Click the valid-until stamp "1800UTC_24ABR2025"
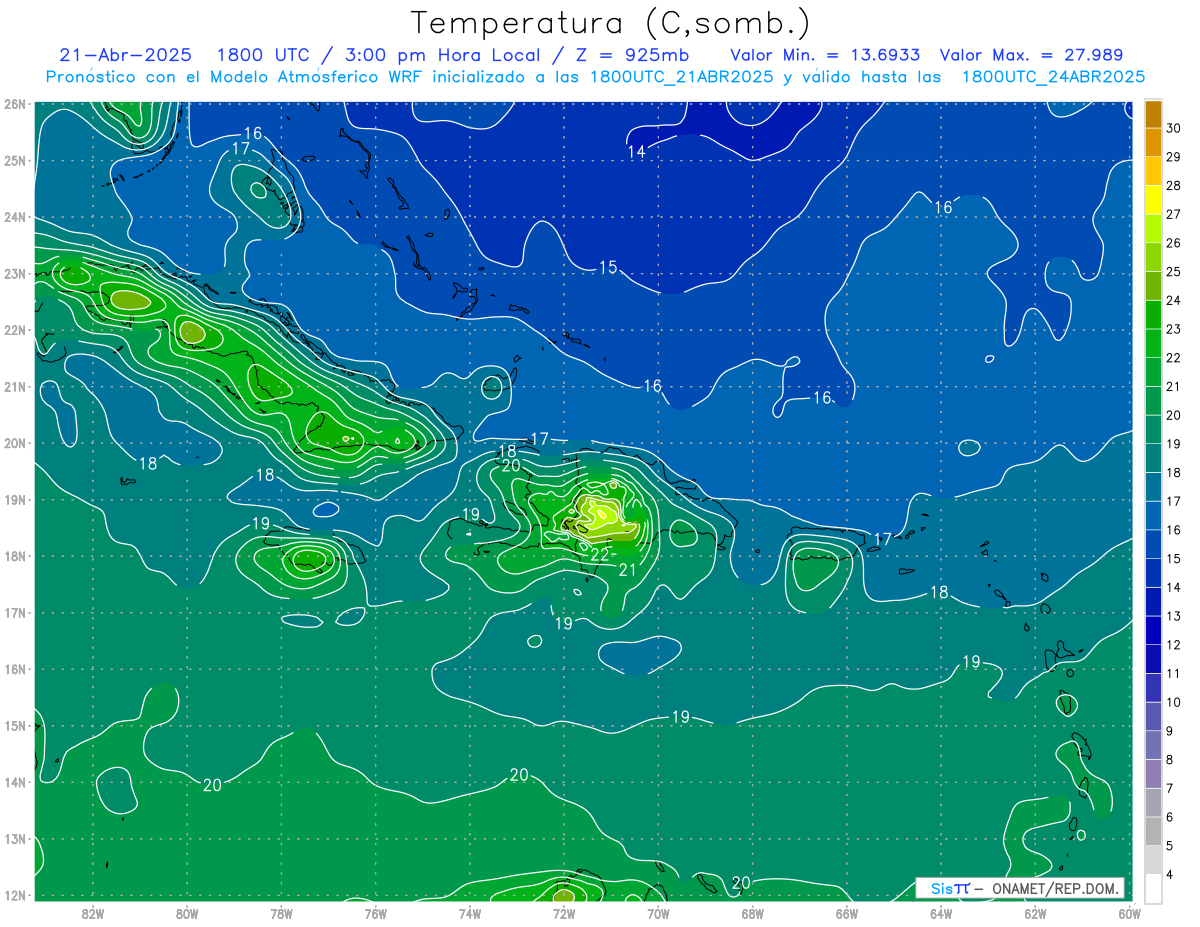 [1053, 76]
